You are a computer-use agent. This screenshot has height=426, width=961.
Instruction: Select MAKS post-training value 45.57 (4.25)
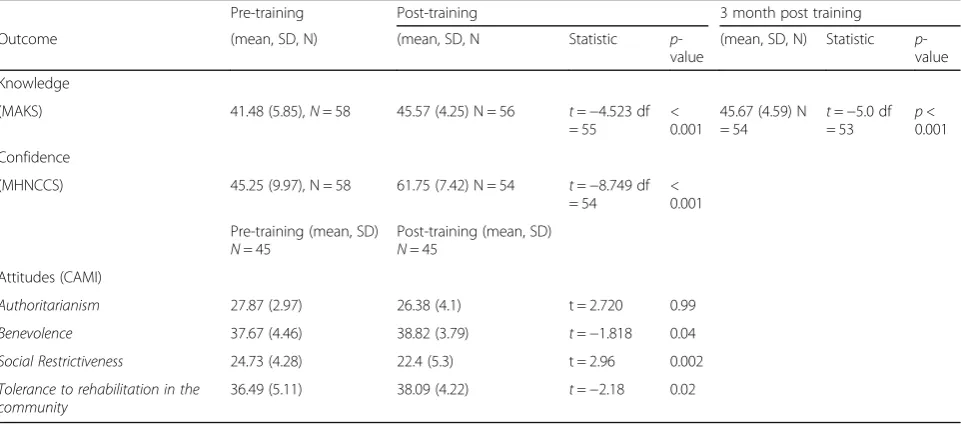(x=456, y=113)
